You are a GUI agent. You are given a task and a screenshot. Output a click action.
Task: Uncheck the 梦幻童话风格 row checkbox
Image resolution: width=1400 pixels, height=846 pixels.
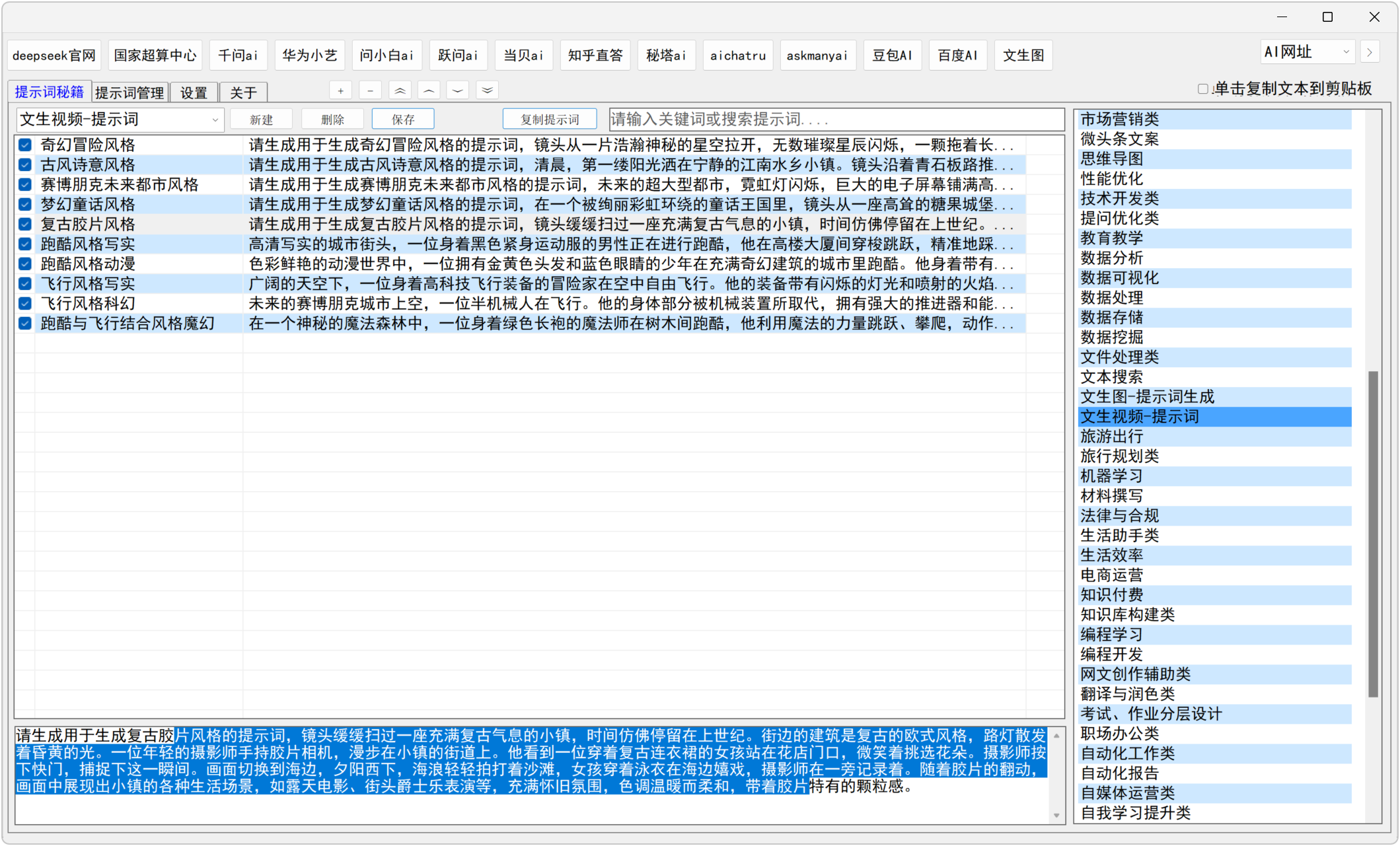(x=25, y=205)
